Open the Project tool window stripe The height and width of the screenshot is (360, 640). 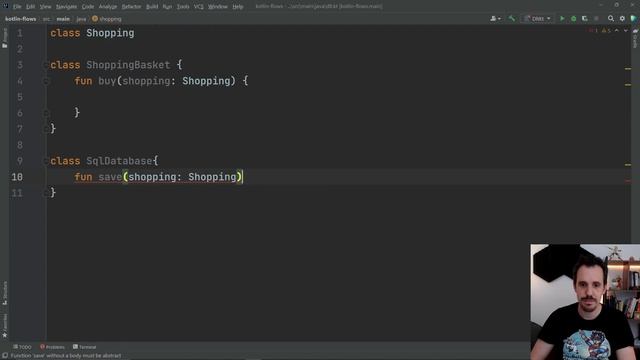[4, 38]
